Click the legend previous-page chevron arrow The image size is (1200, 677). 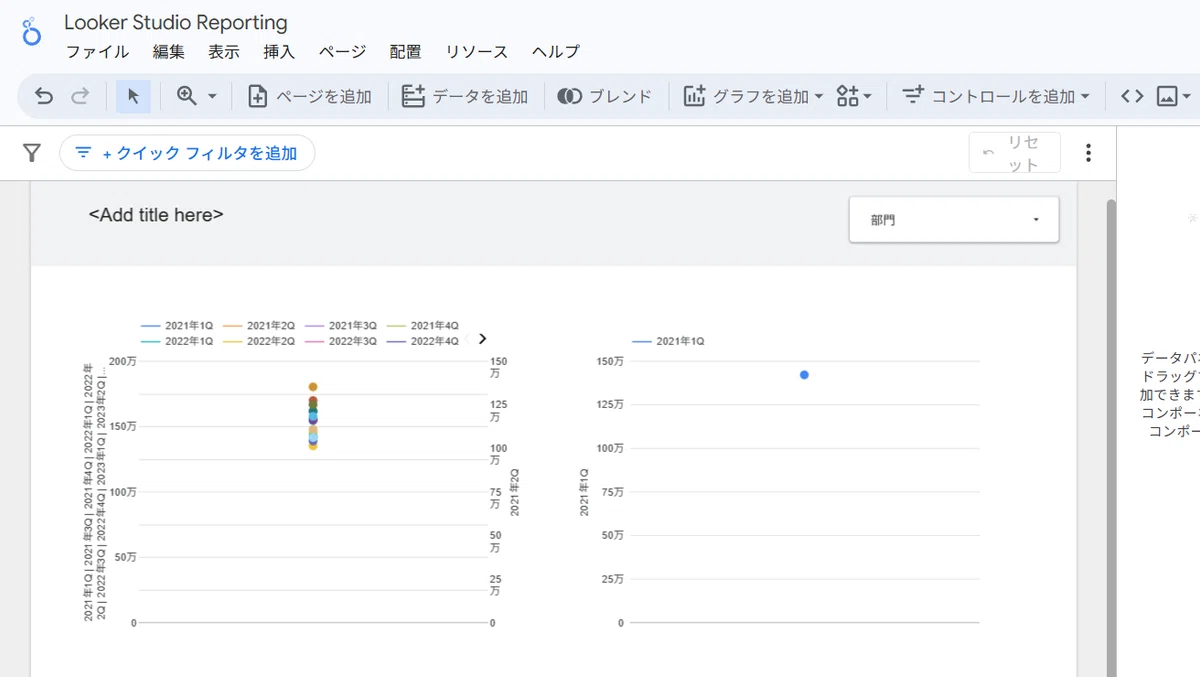click(467, 339)
